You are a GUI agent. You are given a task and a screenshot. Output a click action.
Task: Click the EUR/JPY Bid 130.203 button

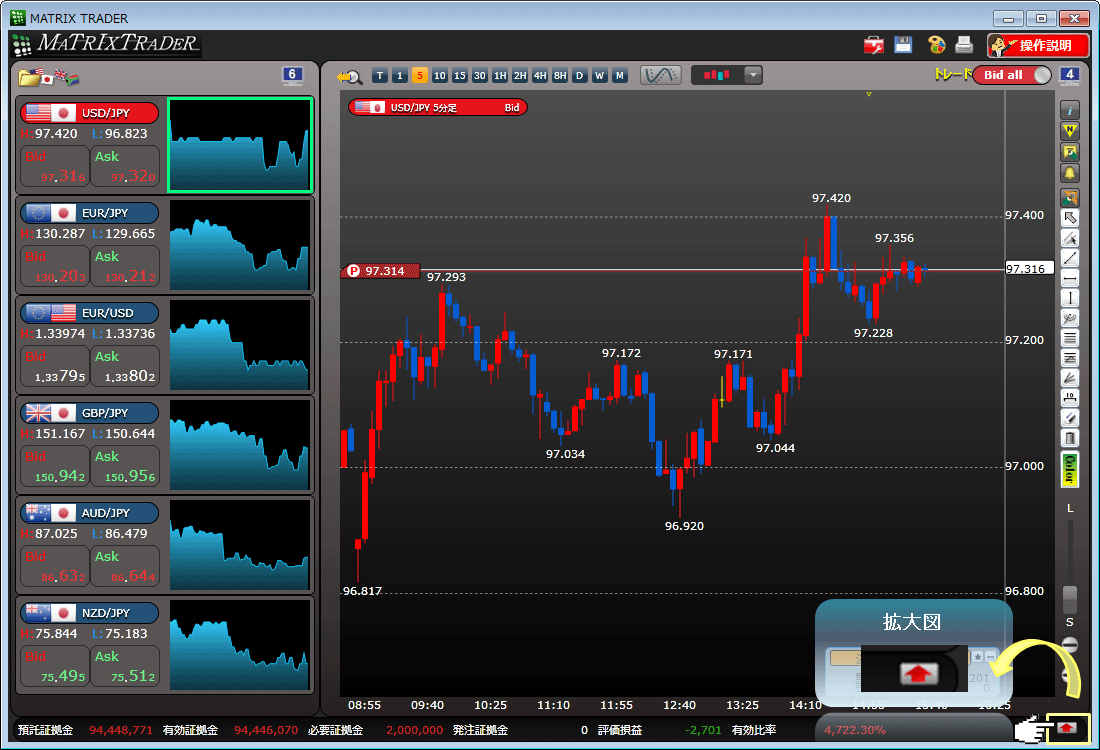(x=55, y=266)
